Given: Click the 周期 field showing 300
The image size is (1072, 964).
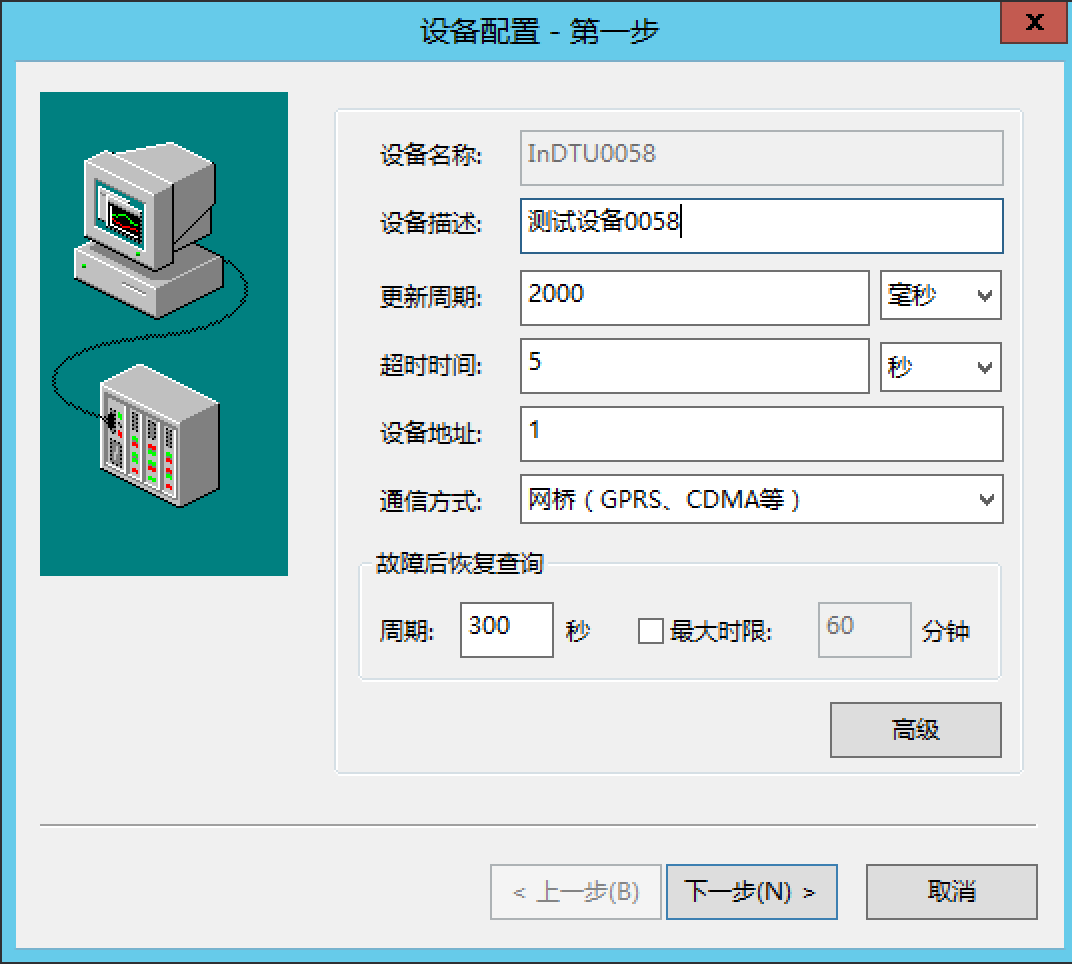Looking at the screenshot, I should point(506,630).
